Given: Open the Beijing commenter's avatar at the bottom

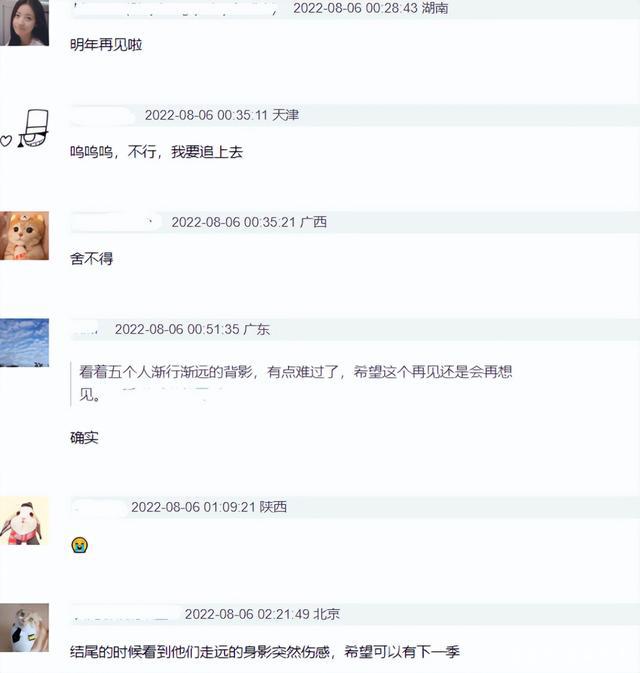Looking at the screenshot, I should pos(24,628).
